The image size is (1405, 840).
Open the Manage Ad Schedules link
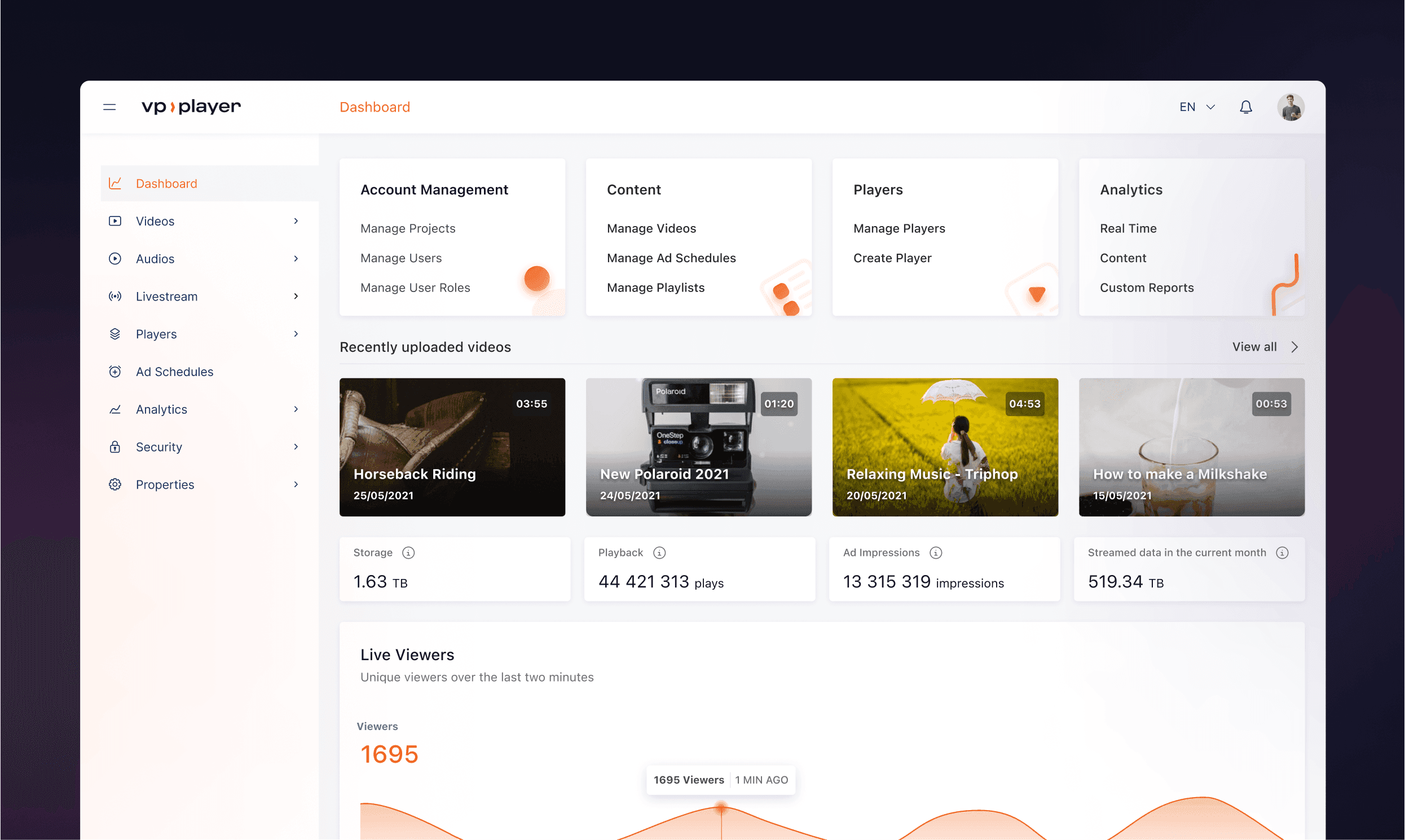click(x=671, y=258)
